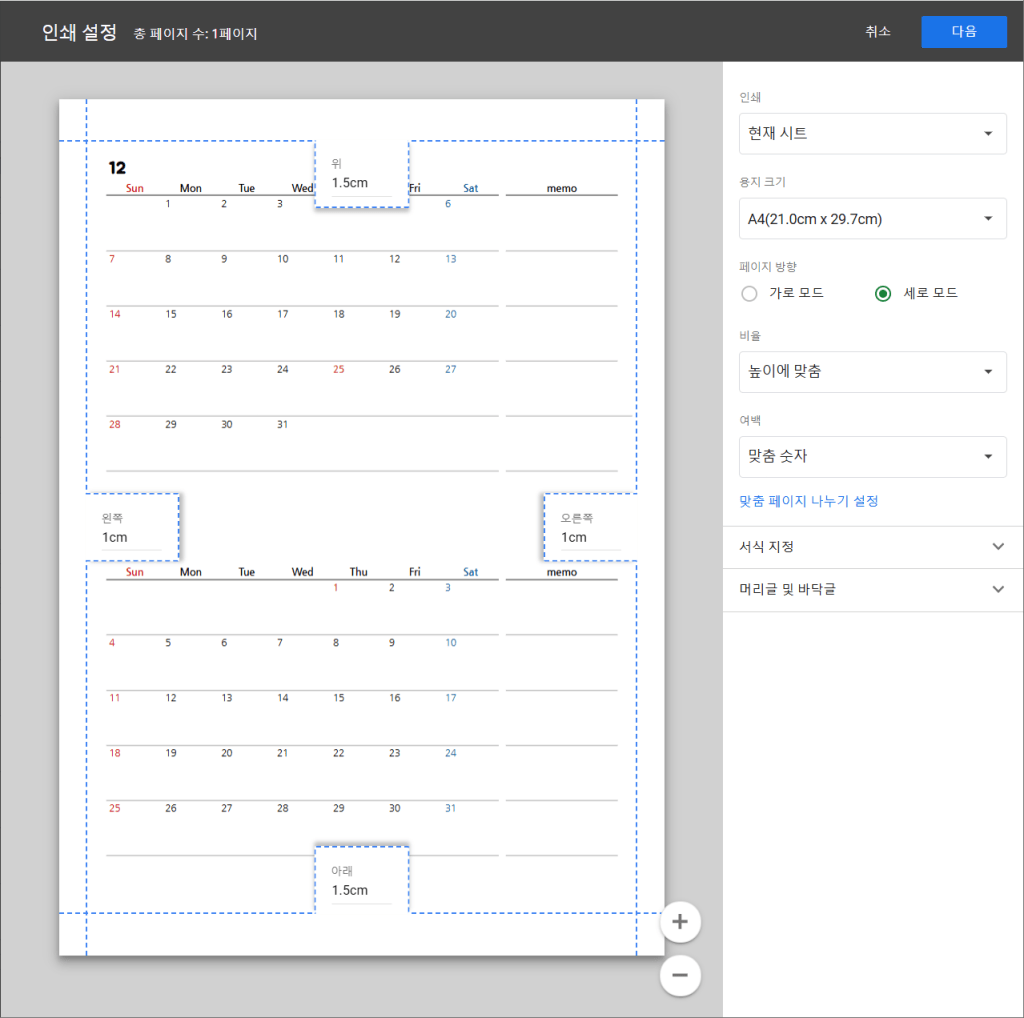The image size is (1024, 1018).
Task: Open the 여백 맞춤 숫자 dropdown
Action: coord(872,456)
